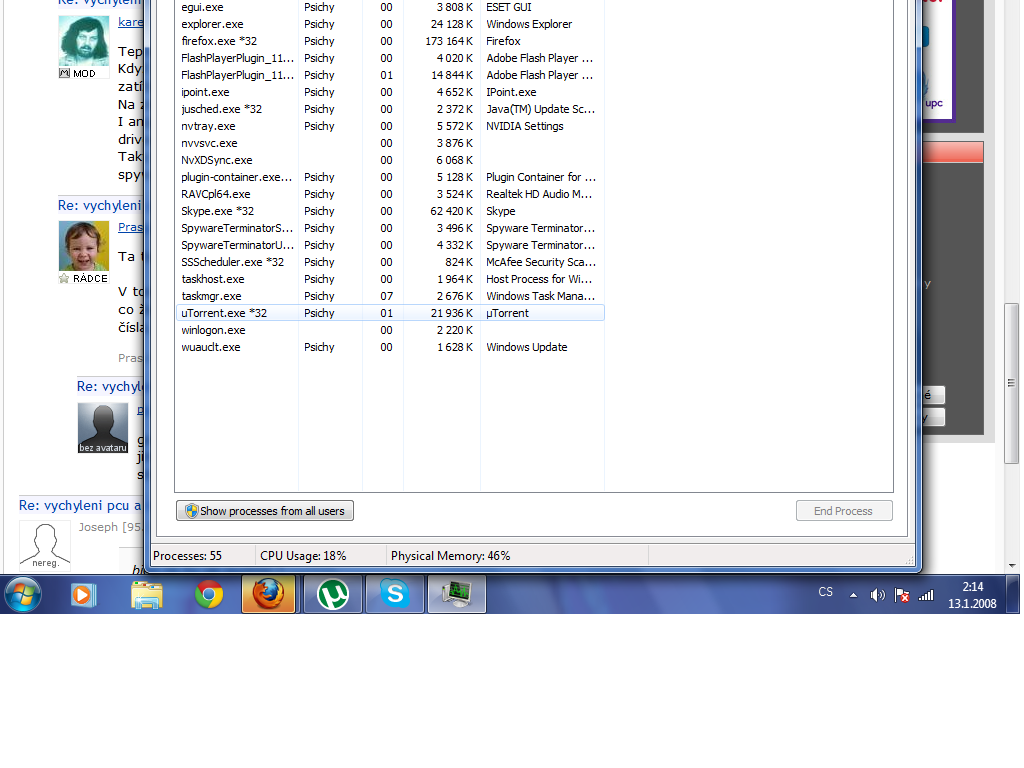
Task: Click the End Process button
Action: click(x=844, y=511)
